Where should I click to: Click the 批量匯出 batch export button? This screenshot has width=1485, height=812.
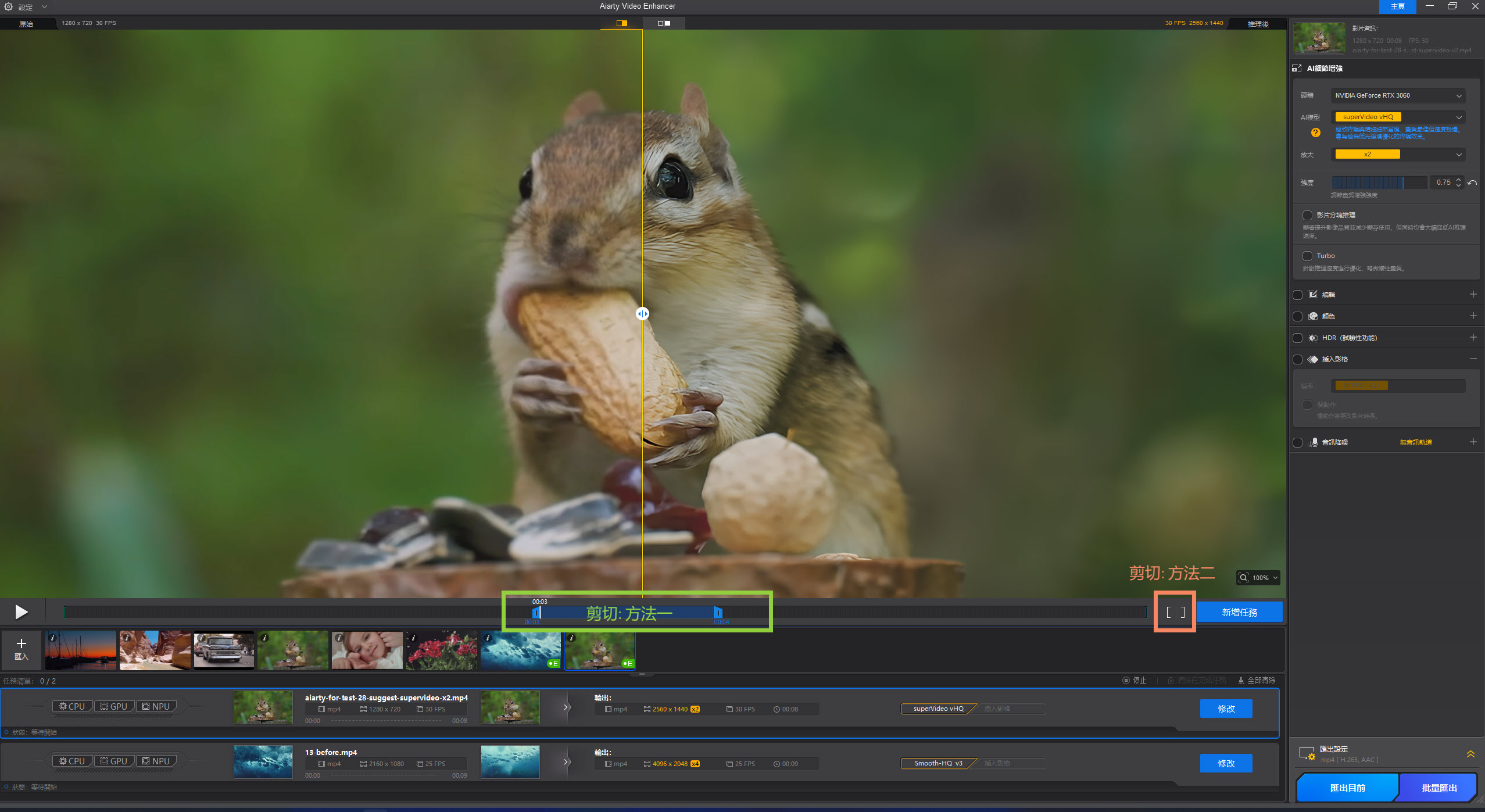1439,788
